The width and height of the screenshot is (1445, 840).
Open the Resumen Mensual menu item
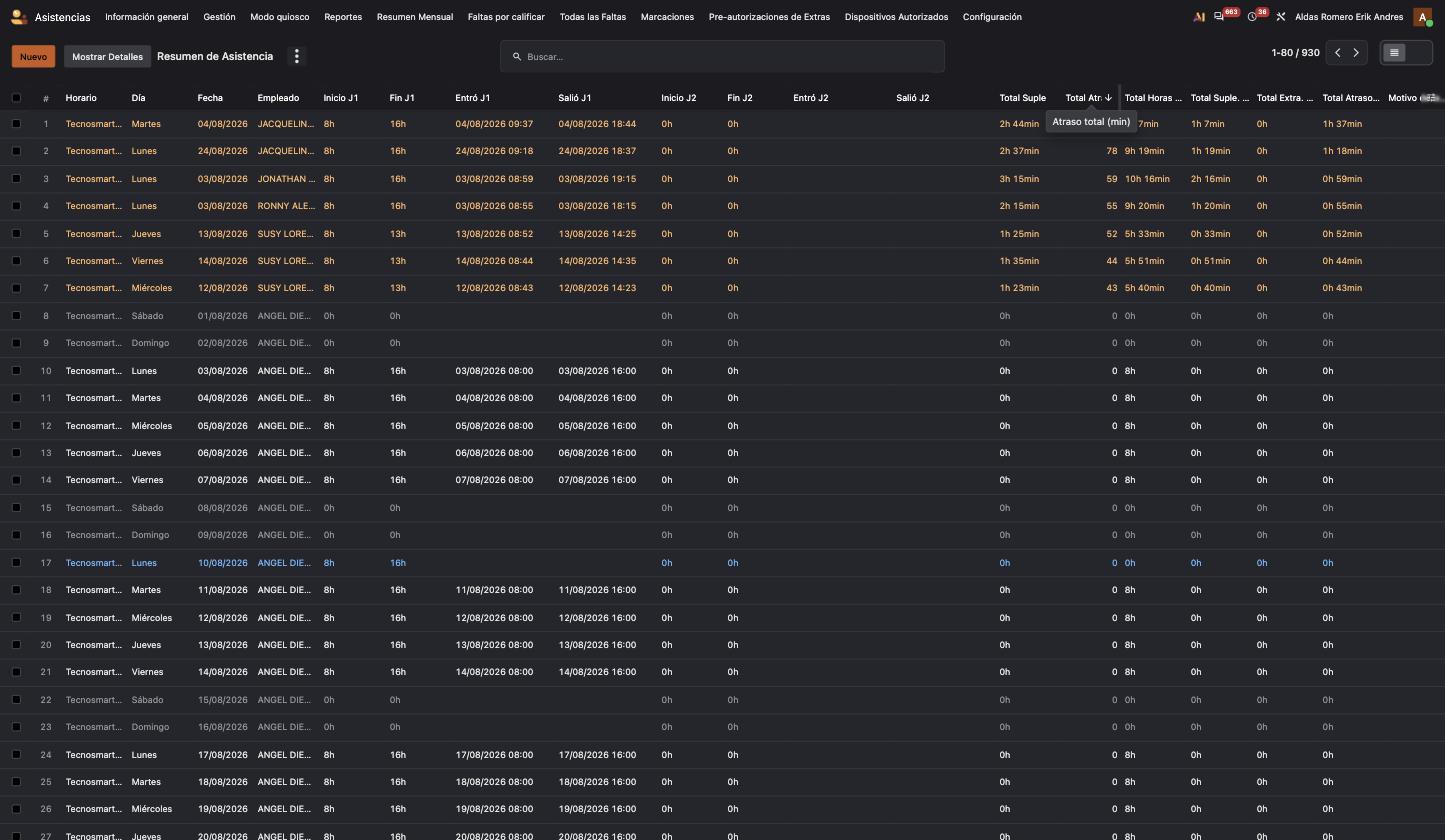(x=415, y=17)
